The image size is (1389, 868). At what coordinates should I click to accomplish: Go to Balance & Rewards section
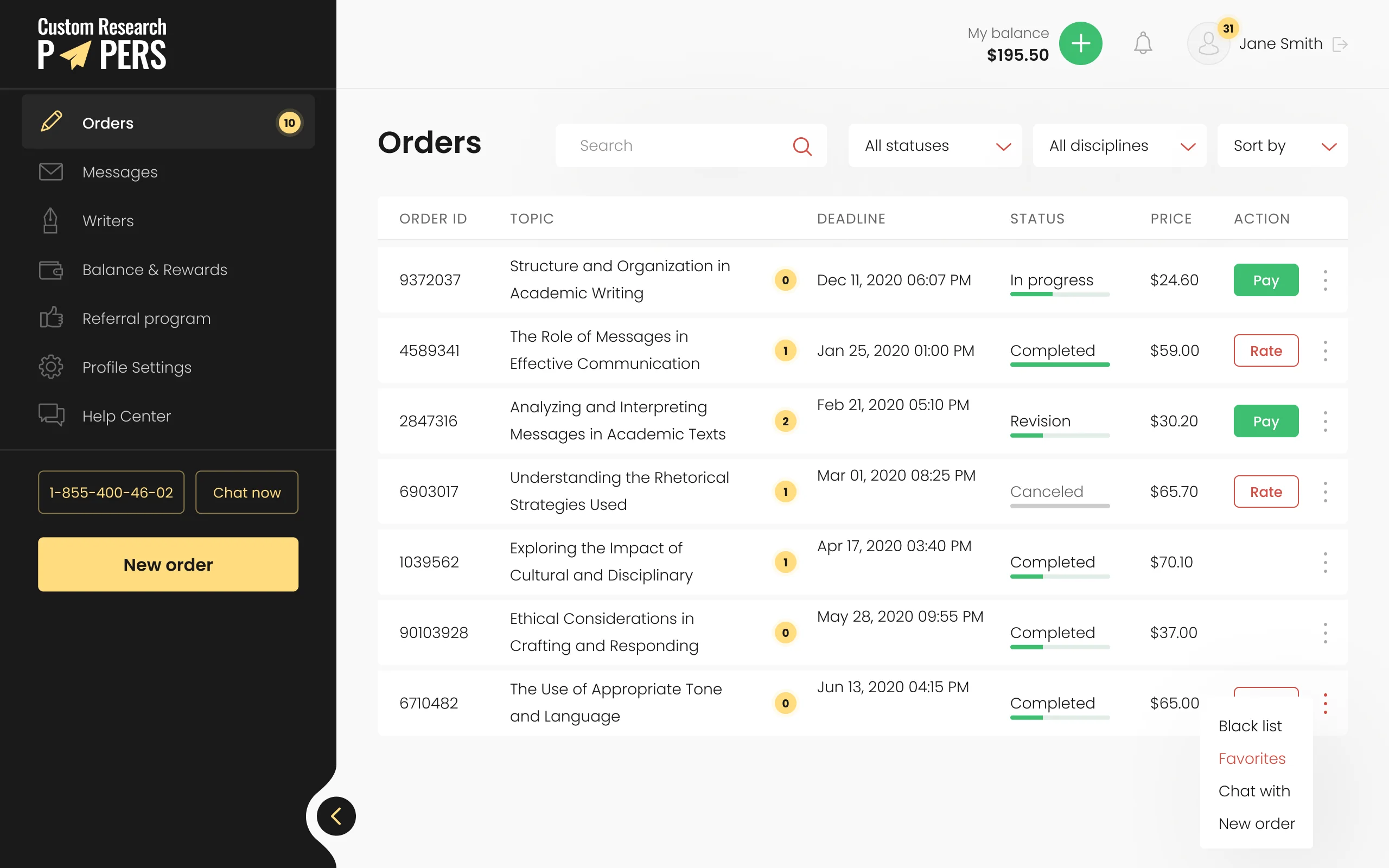[x=155, y=269]
